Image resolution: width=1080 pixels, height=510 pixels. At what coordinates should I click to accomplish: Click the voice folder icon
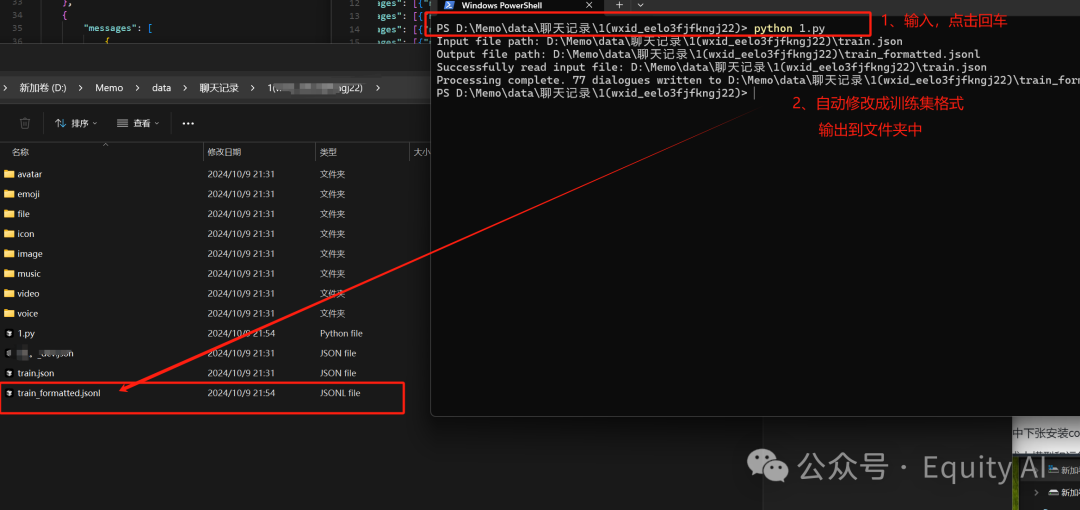[9, 314]
